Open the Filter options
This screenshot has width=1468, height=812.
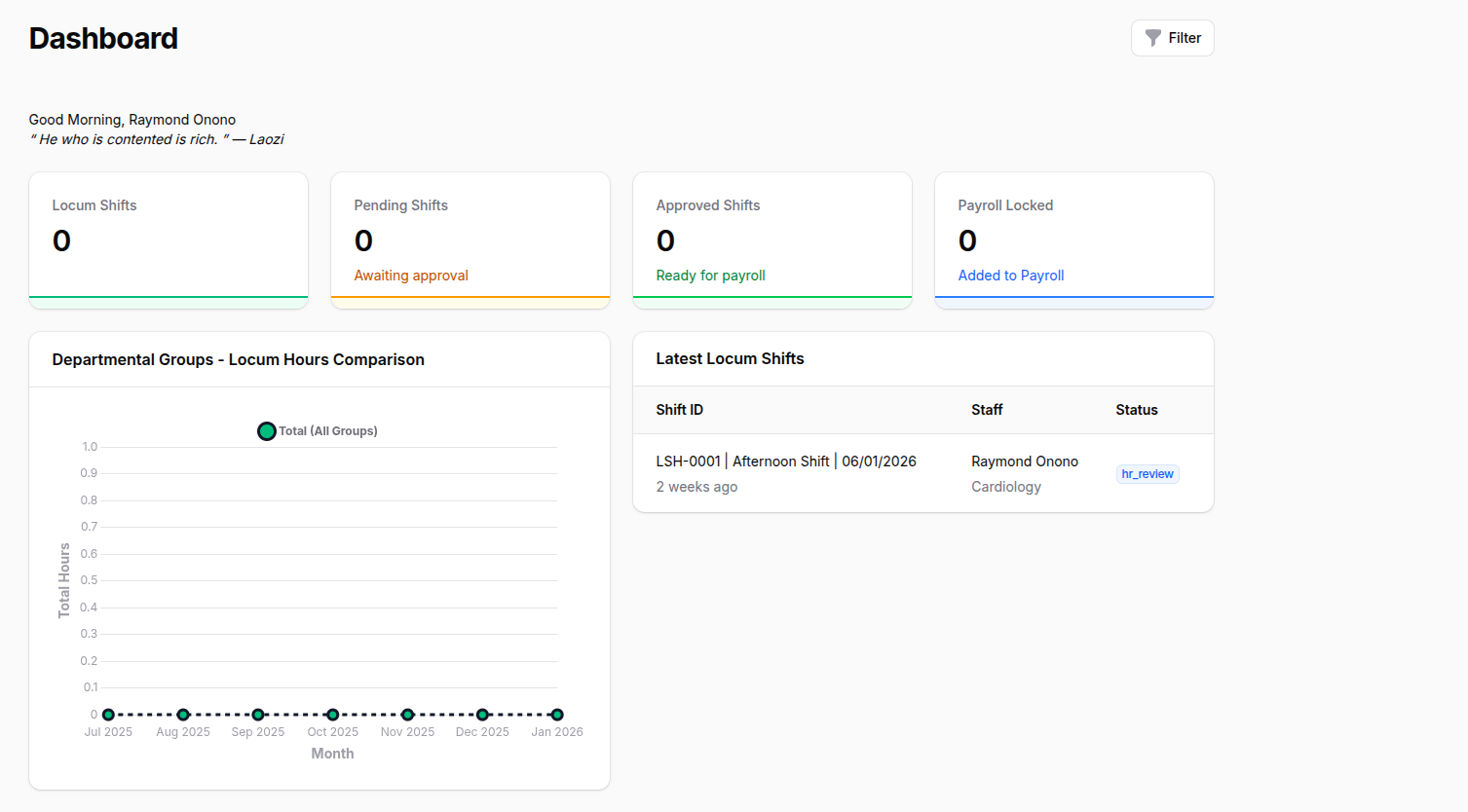point(1172,37)
